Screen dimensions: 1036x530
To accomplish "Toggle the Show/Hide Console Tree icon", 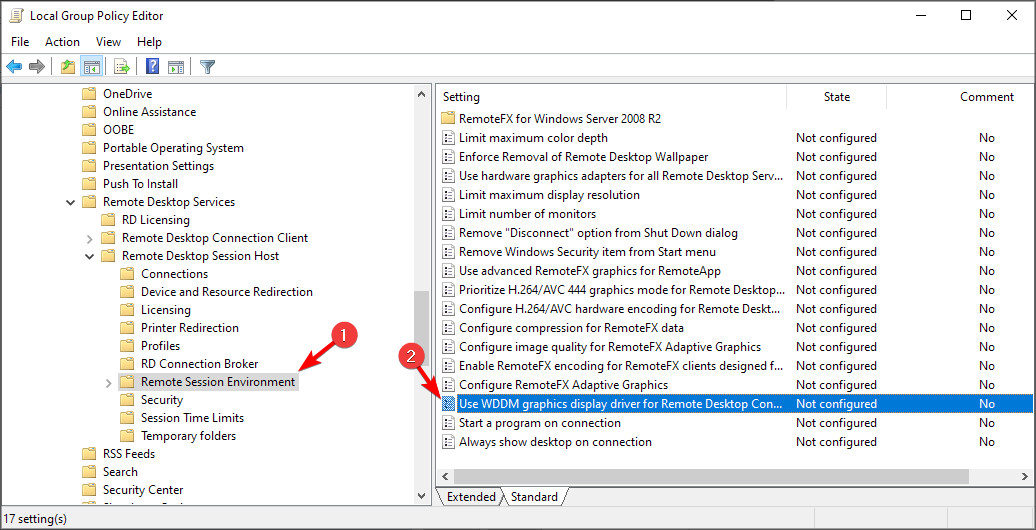I will (91, 67).
